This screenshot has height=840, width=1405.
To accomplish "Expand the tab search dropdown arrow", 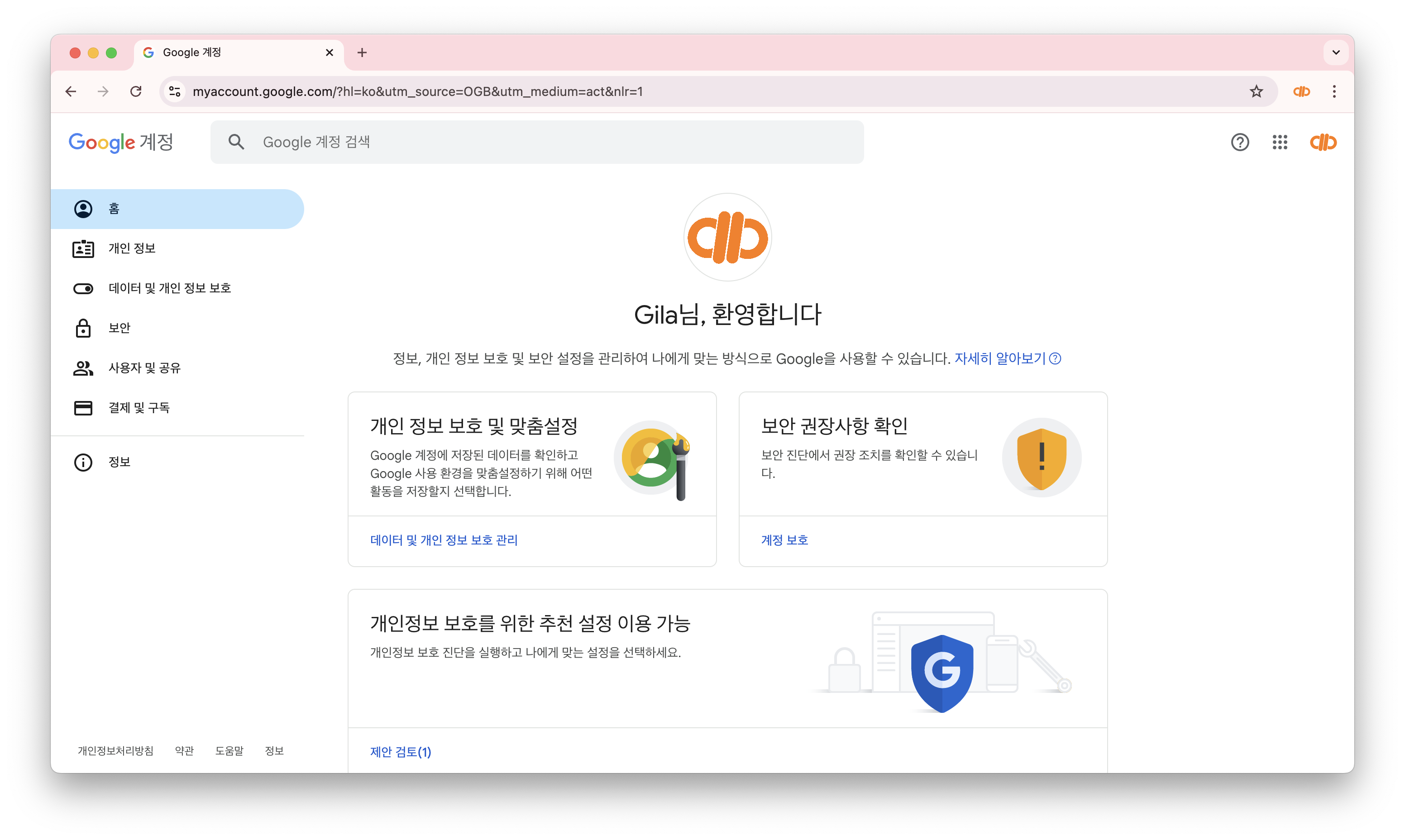I will (x=1336, y=52).
